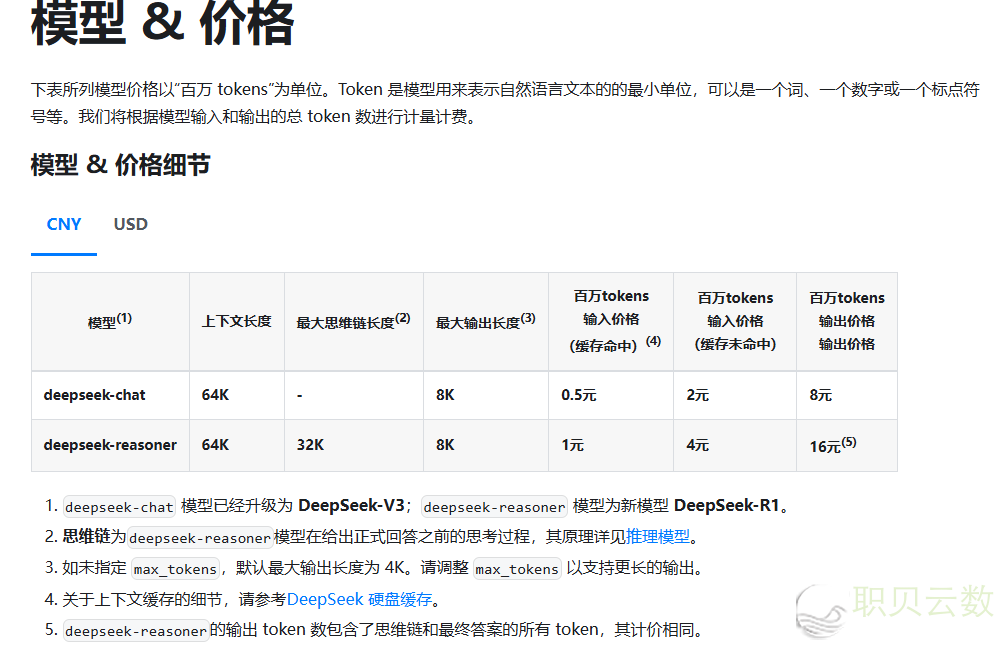Viewport: 1001px width, 646px height.
Task: Click the dash cell in deepseek-chat row
Action: click(x=354, y=395)
